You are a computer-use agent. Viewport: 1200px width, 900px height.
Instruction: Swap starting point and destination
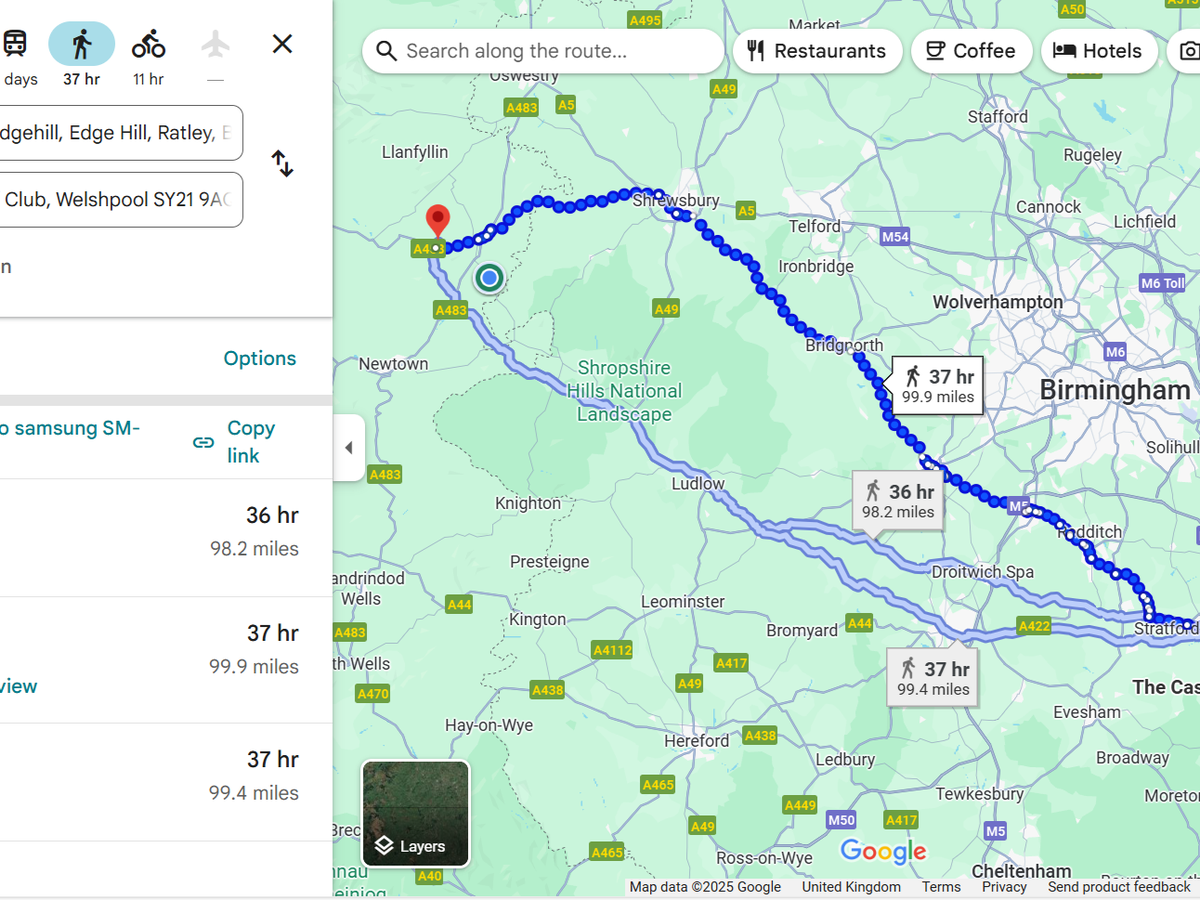283,164
